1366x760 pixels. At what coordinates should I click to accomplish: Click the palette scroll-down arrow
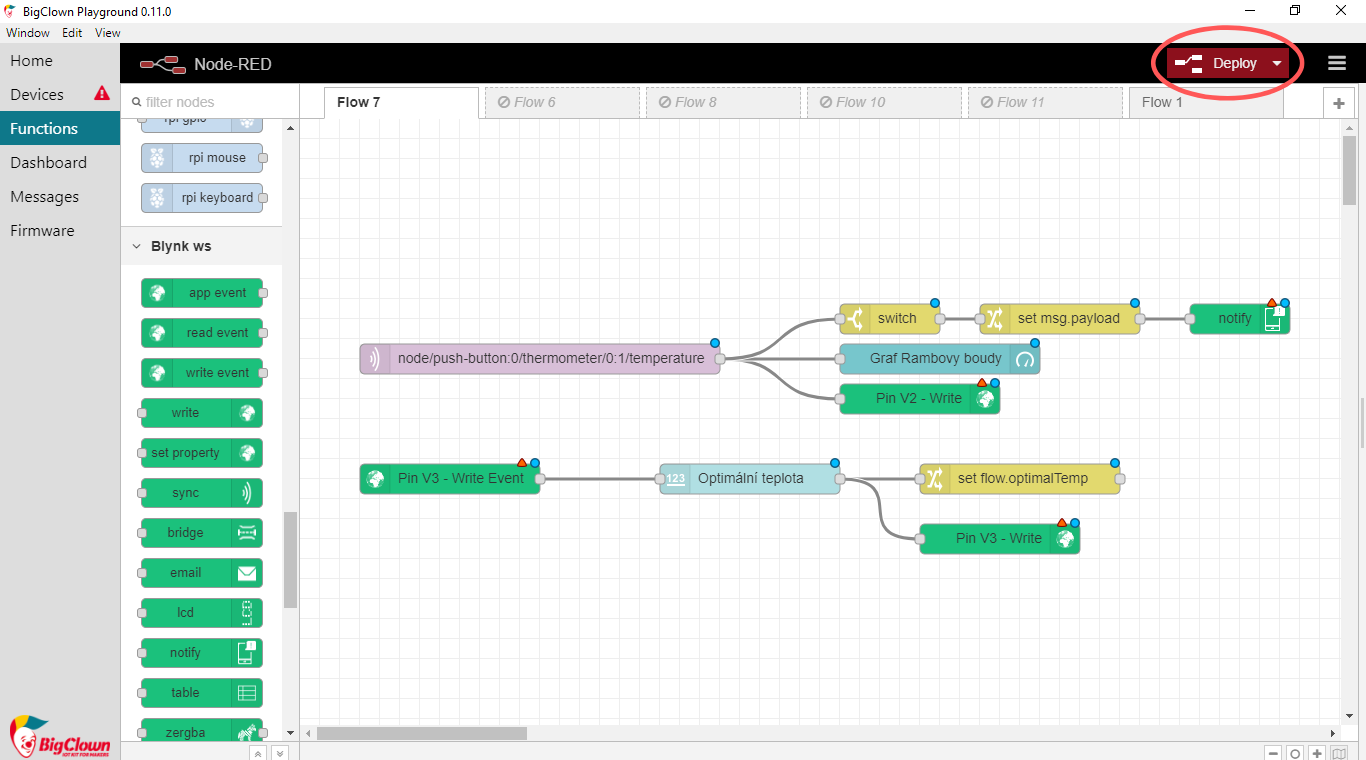[x=290, y=733]
